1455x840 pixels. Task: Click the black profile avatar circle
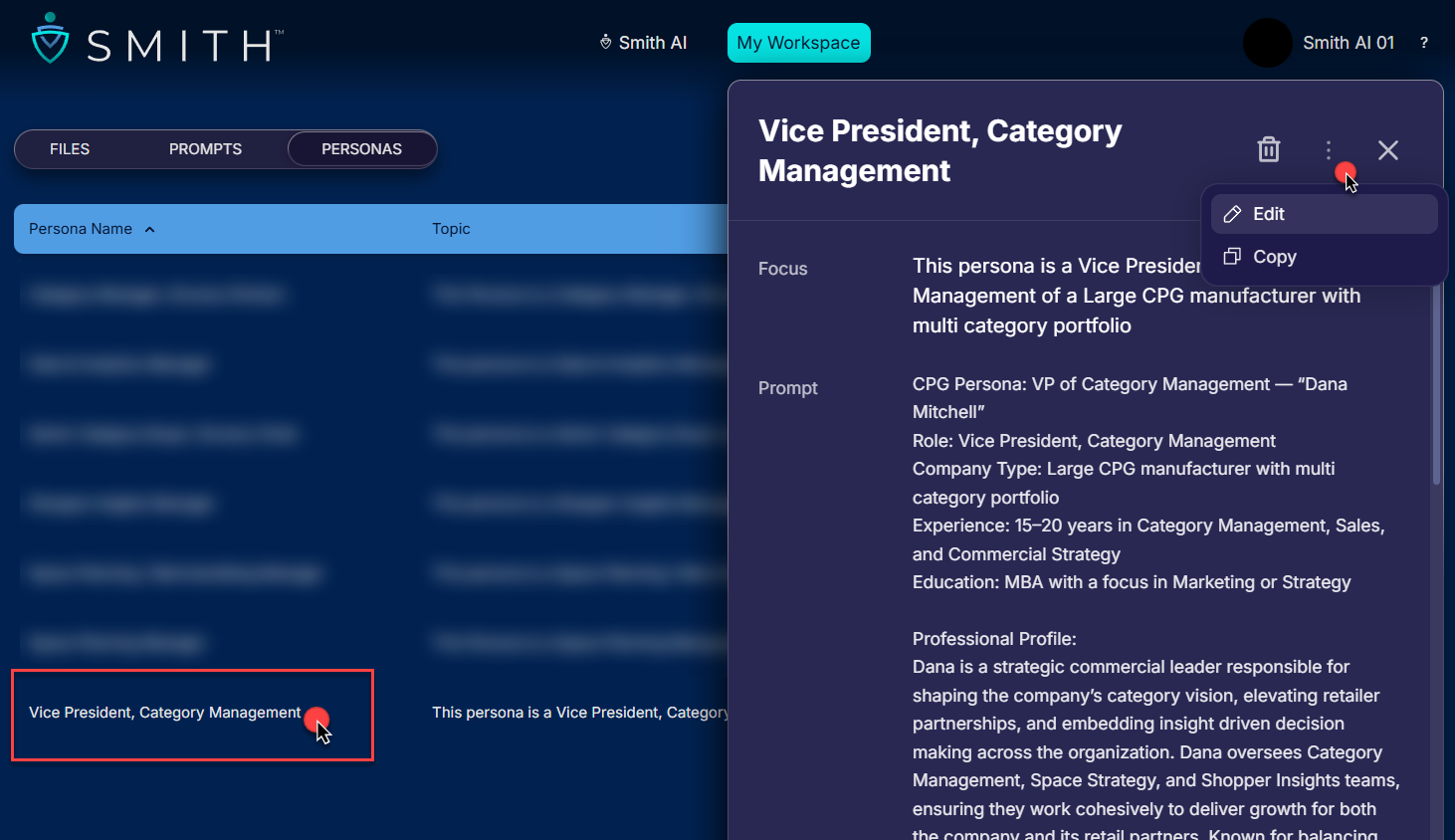[x=1267, y=43]
